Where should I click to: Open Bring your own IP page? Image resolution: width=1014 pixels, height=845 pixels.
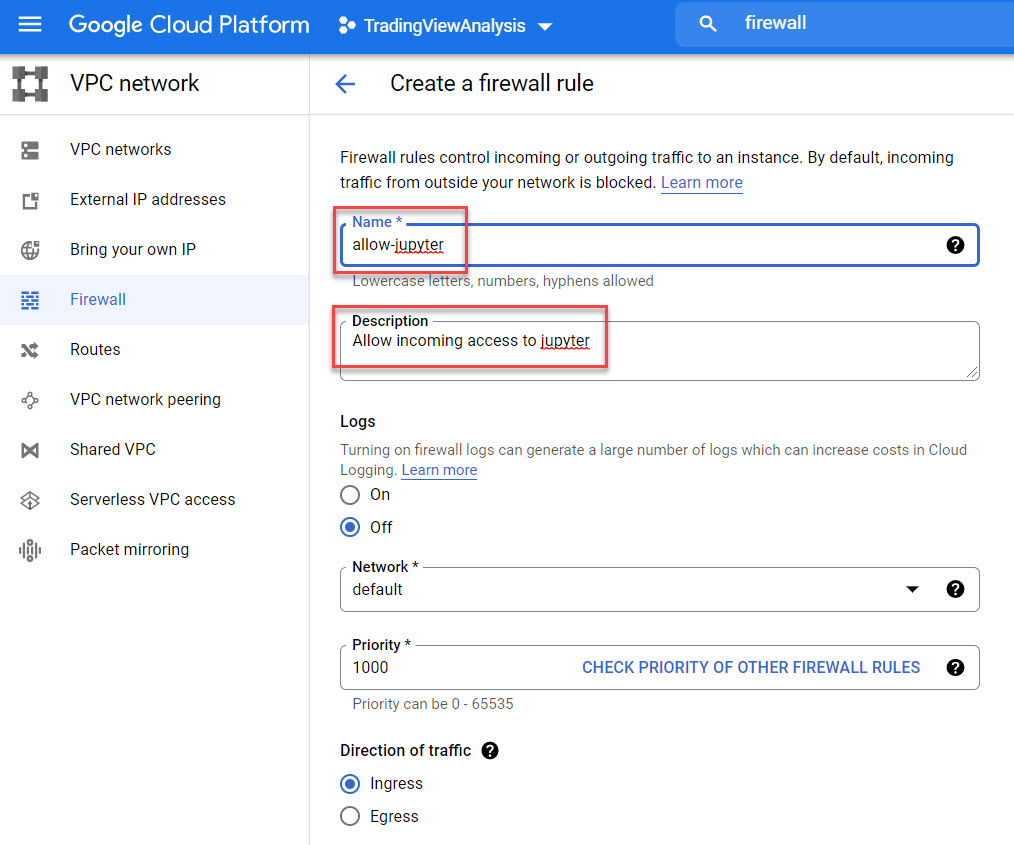(x=131, y=249)
